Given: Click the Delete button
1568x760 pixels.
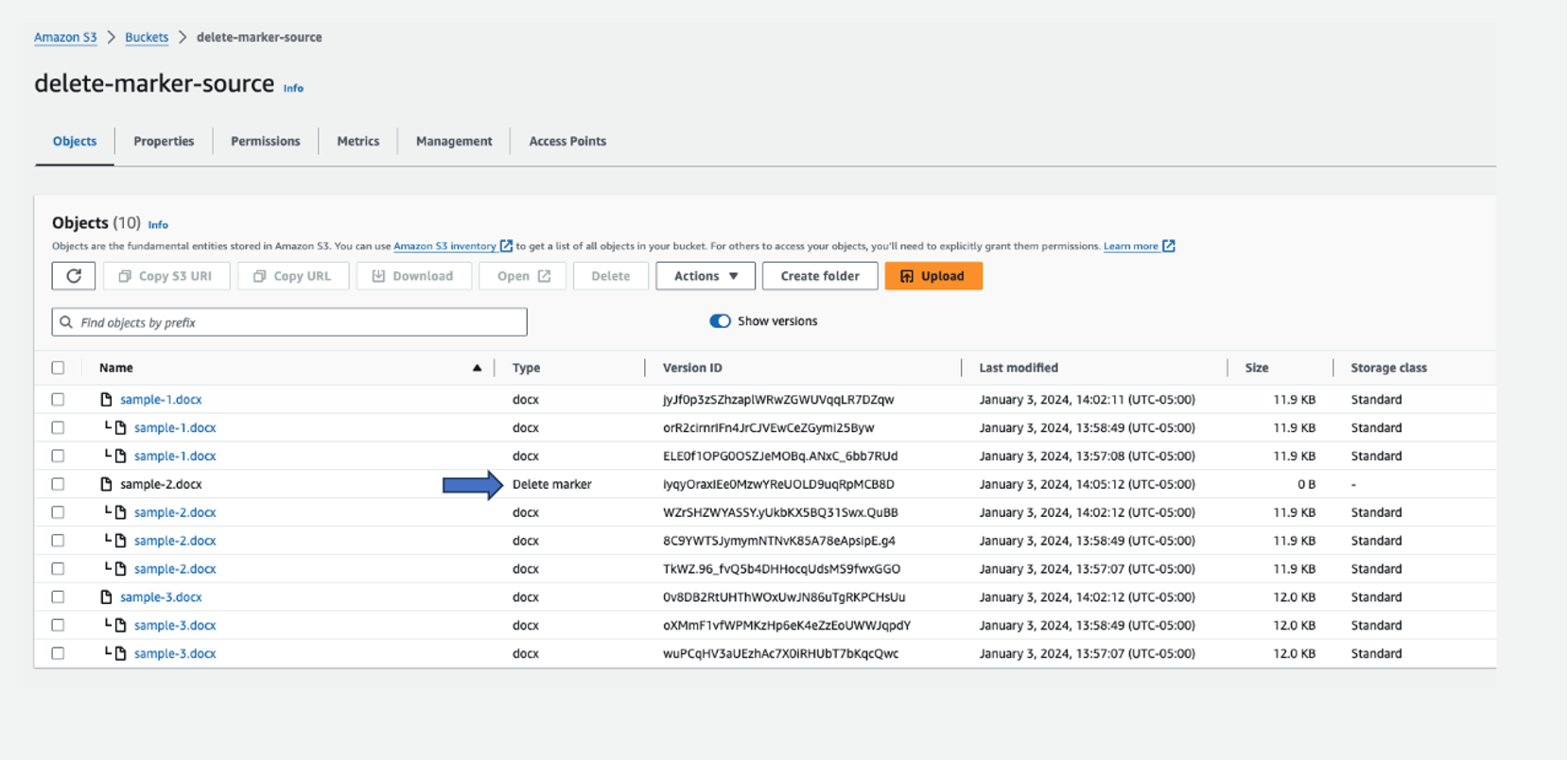Looking at the screenshot, I should [x=611, y=276].
